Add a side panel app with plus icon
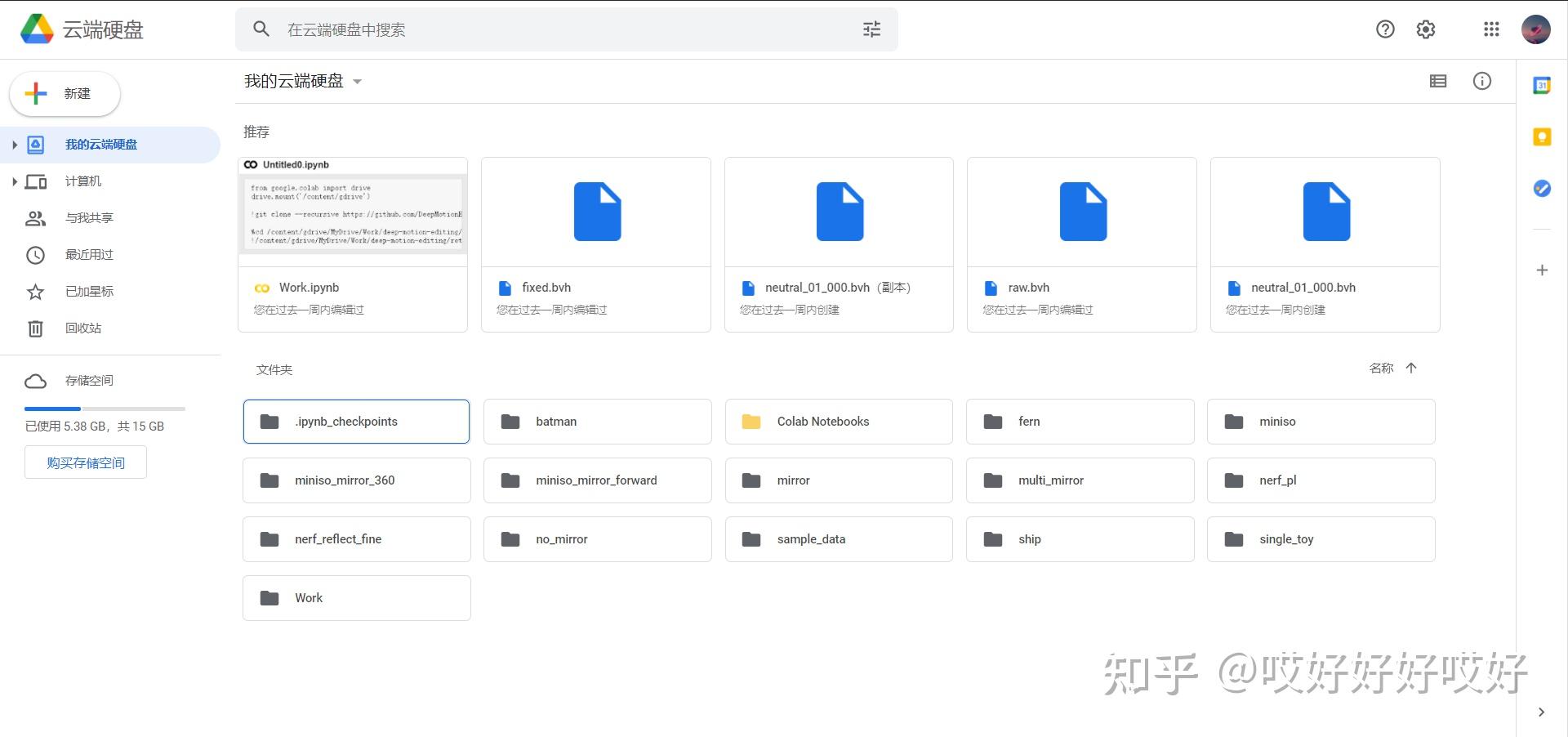 click(x=1541, y=270)
